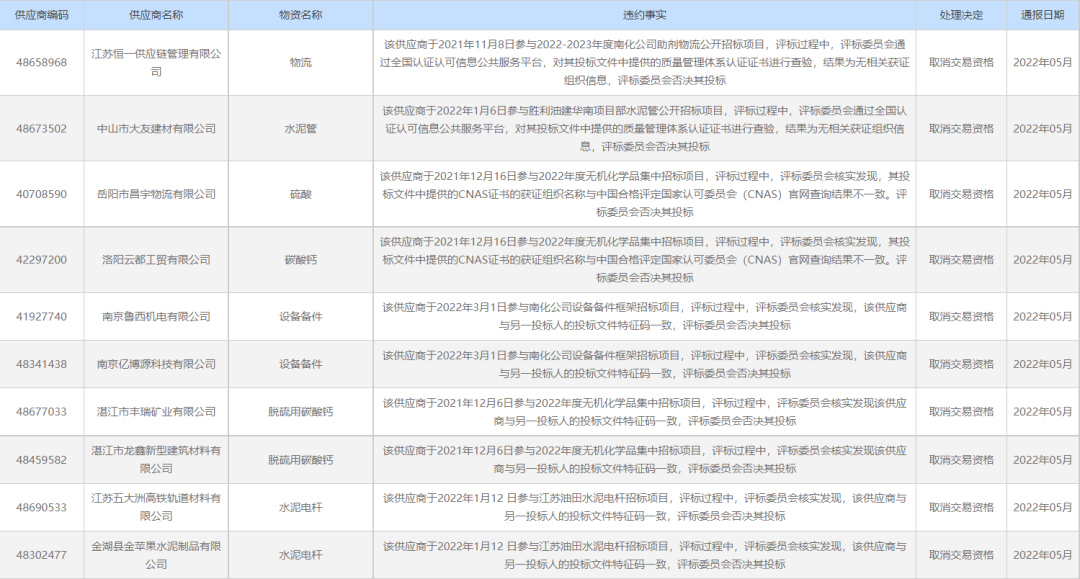This screenshot has height=579, width=1080.
Task: Select supplier 洛阳云都工贸有限公司
Action: click(x=157, y=259)
